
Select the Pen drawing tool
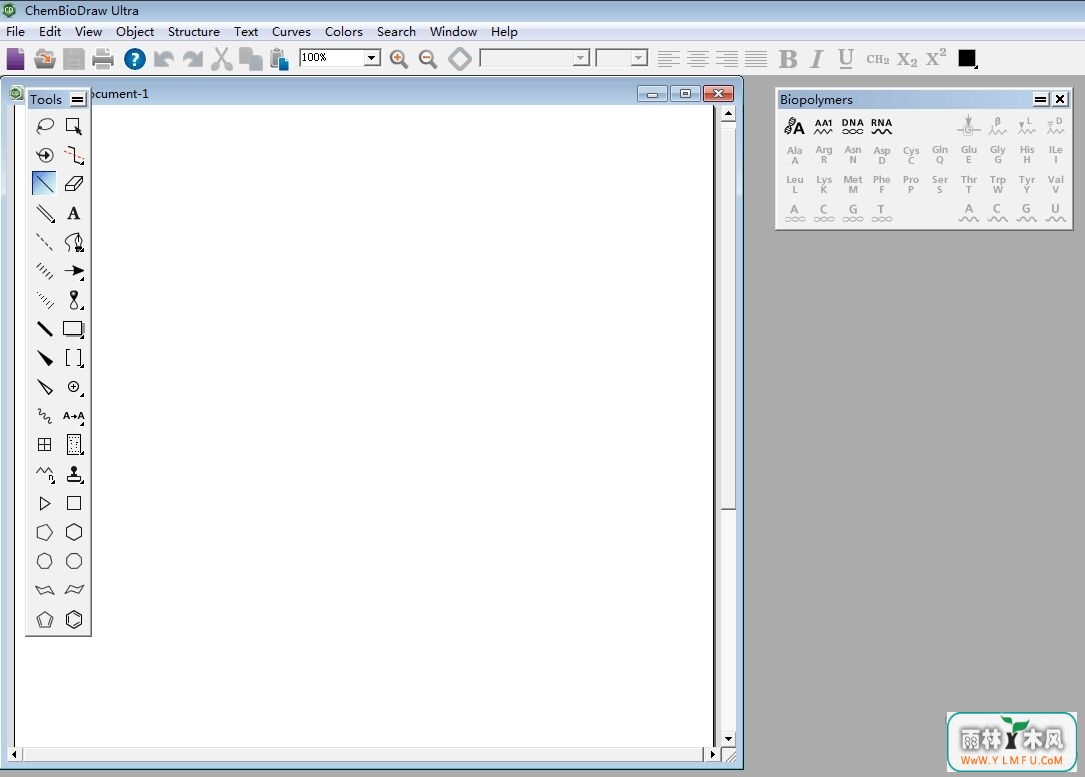(74, 241)
